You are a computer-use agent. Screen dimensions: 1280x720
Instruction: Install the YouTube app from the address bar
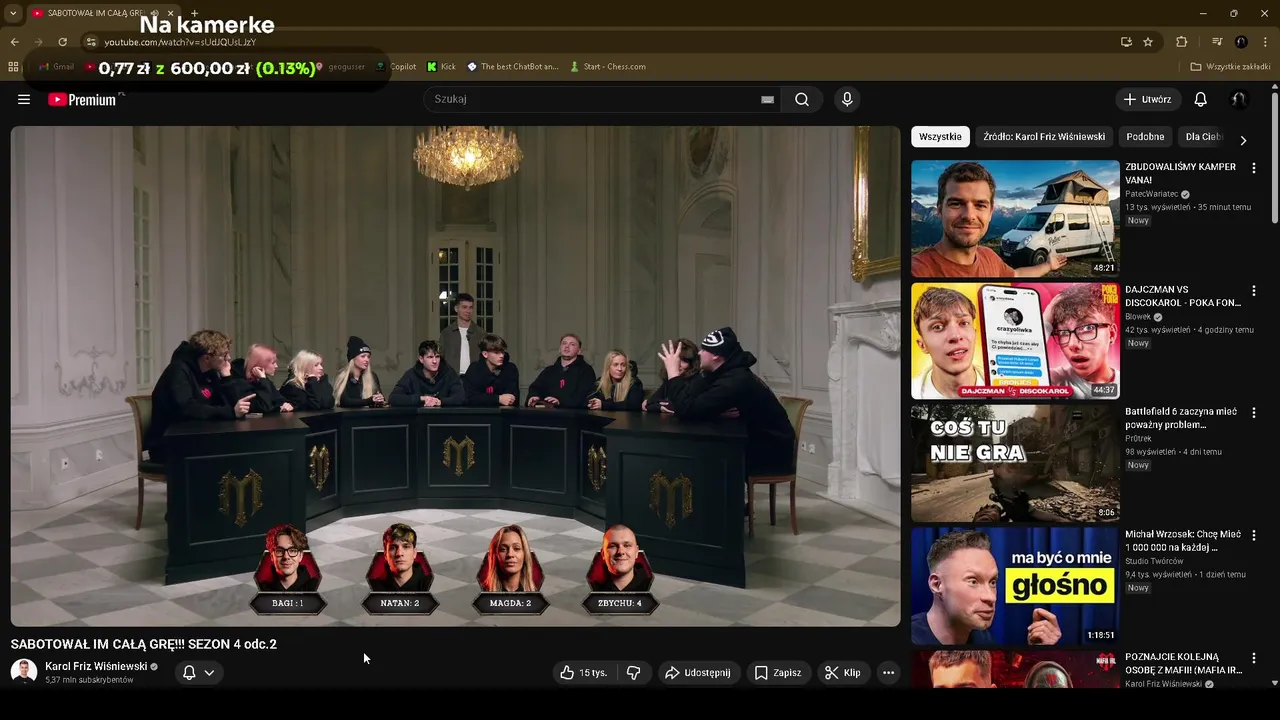[x=1127, y=42]
